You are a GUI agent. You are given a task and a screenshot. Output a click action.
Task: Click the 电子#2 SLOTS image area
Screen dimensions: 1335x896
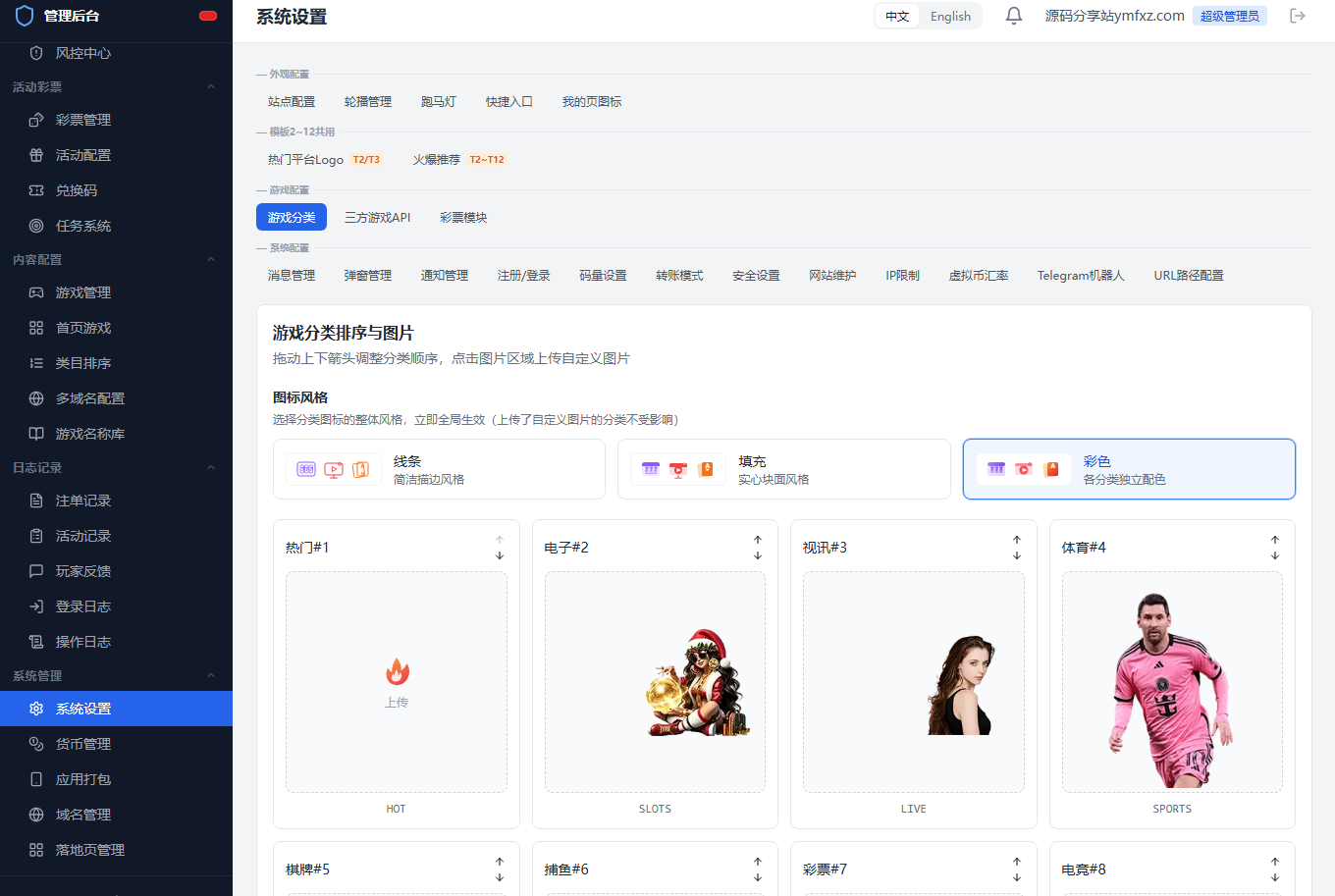(x=655, y=682)
